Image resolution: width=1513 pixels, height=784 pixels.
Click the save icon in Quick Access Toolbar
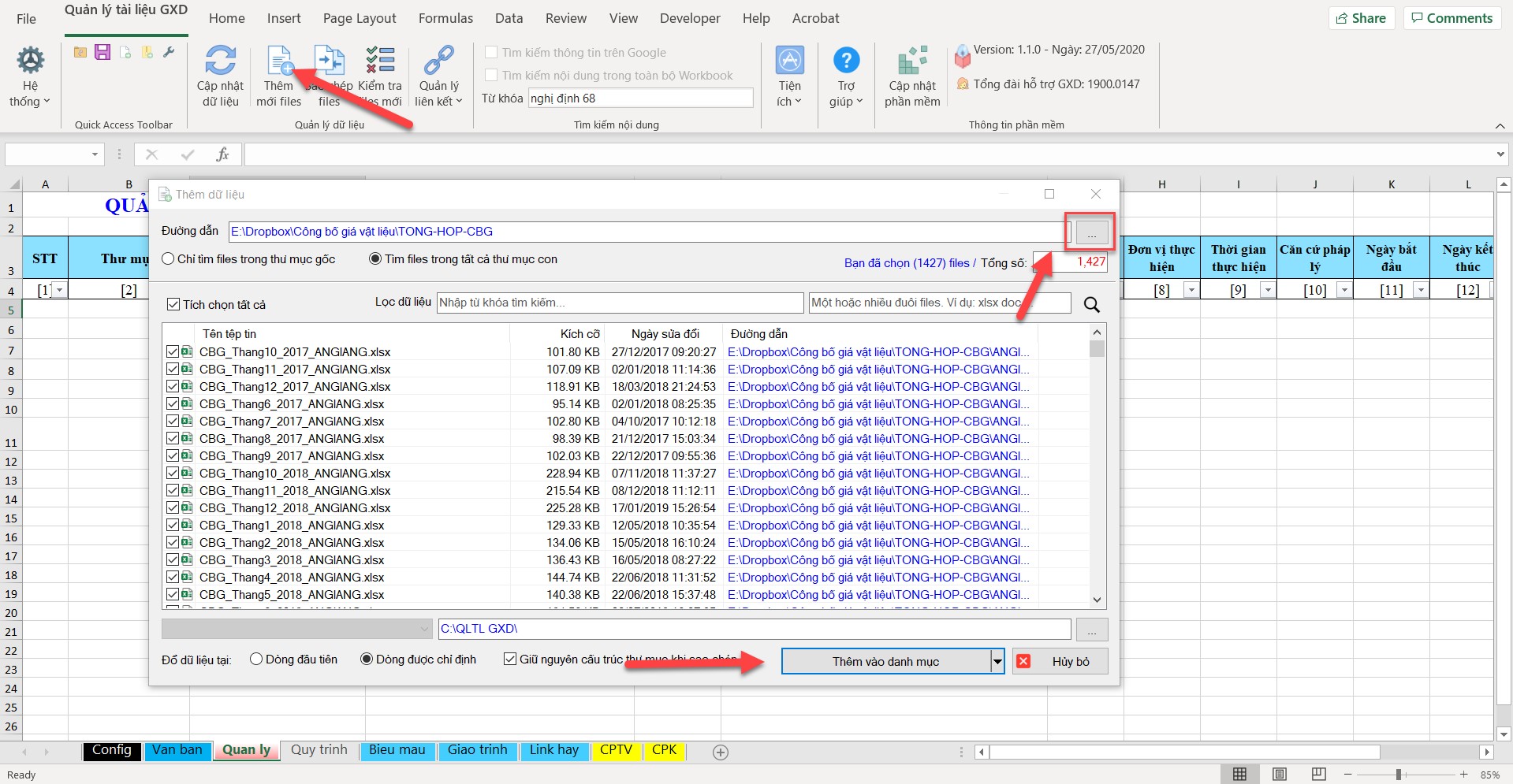[x=102, y=53]
